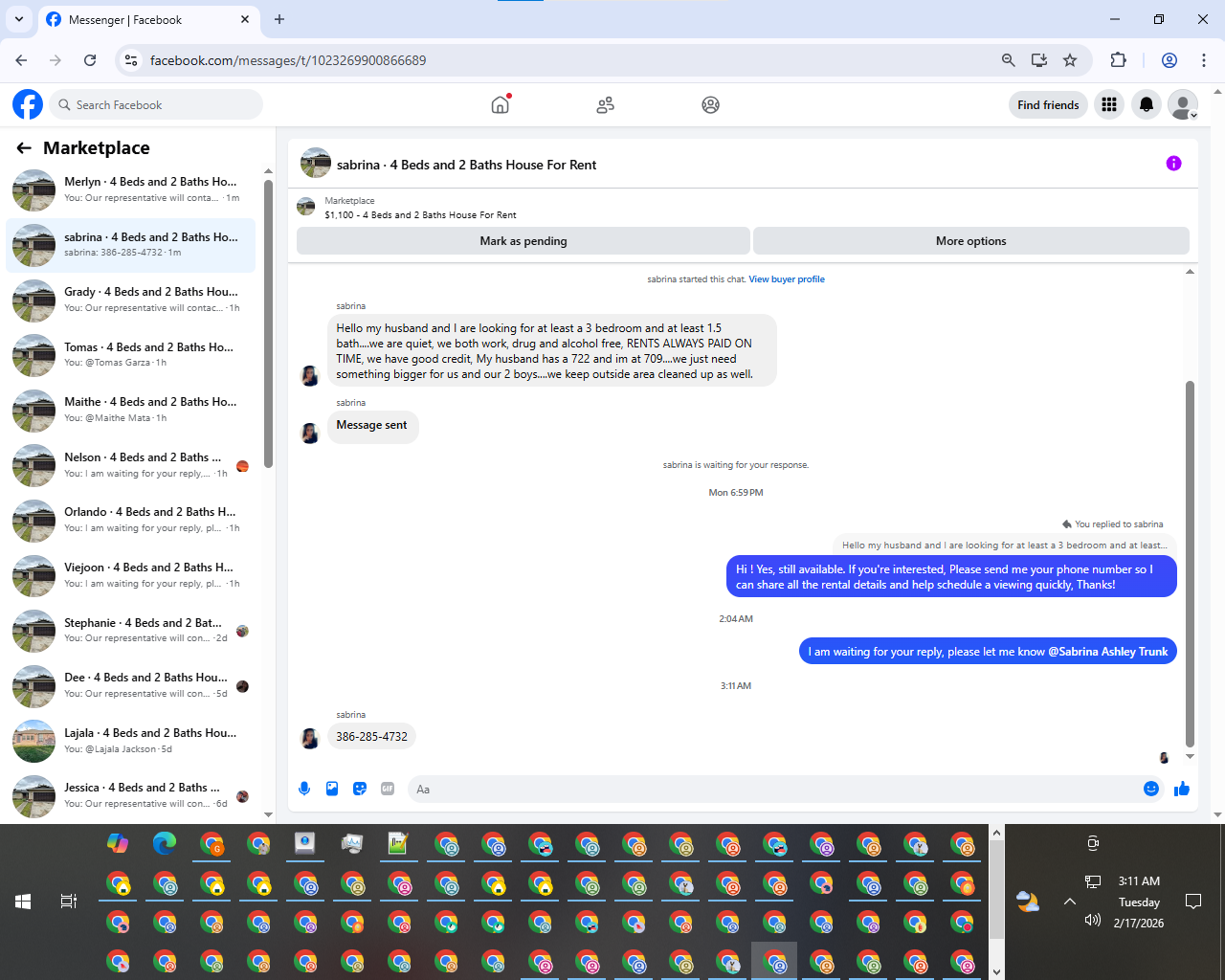
Task: Click the chat message scrollbar thumb
Action: click(1190, 563)
